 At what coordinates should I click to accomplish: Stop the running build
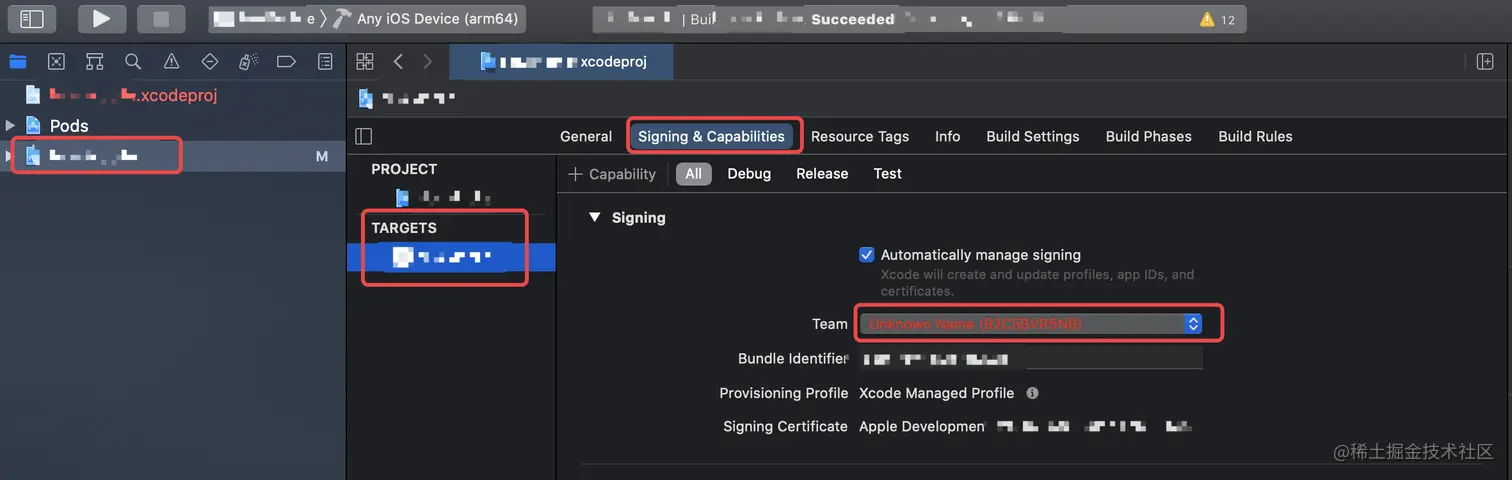[x=161, y=19]
